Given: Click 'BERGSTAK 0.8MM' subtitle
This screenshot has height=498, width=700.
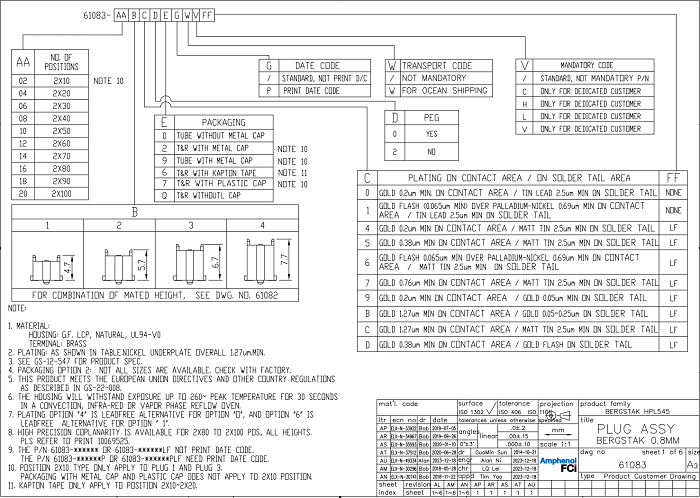Looking at the screenshot, I should point(638,440).
